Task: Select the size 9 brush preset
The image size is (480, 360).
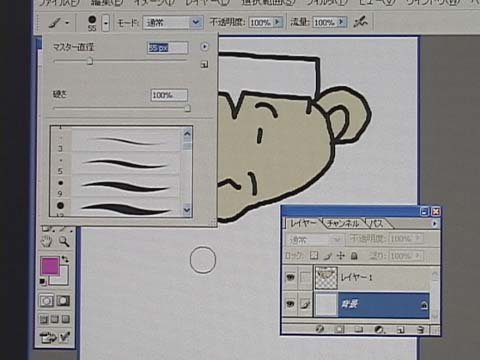Action: coord(115,187)
